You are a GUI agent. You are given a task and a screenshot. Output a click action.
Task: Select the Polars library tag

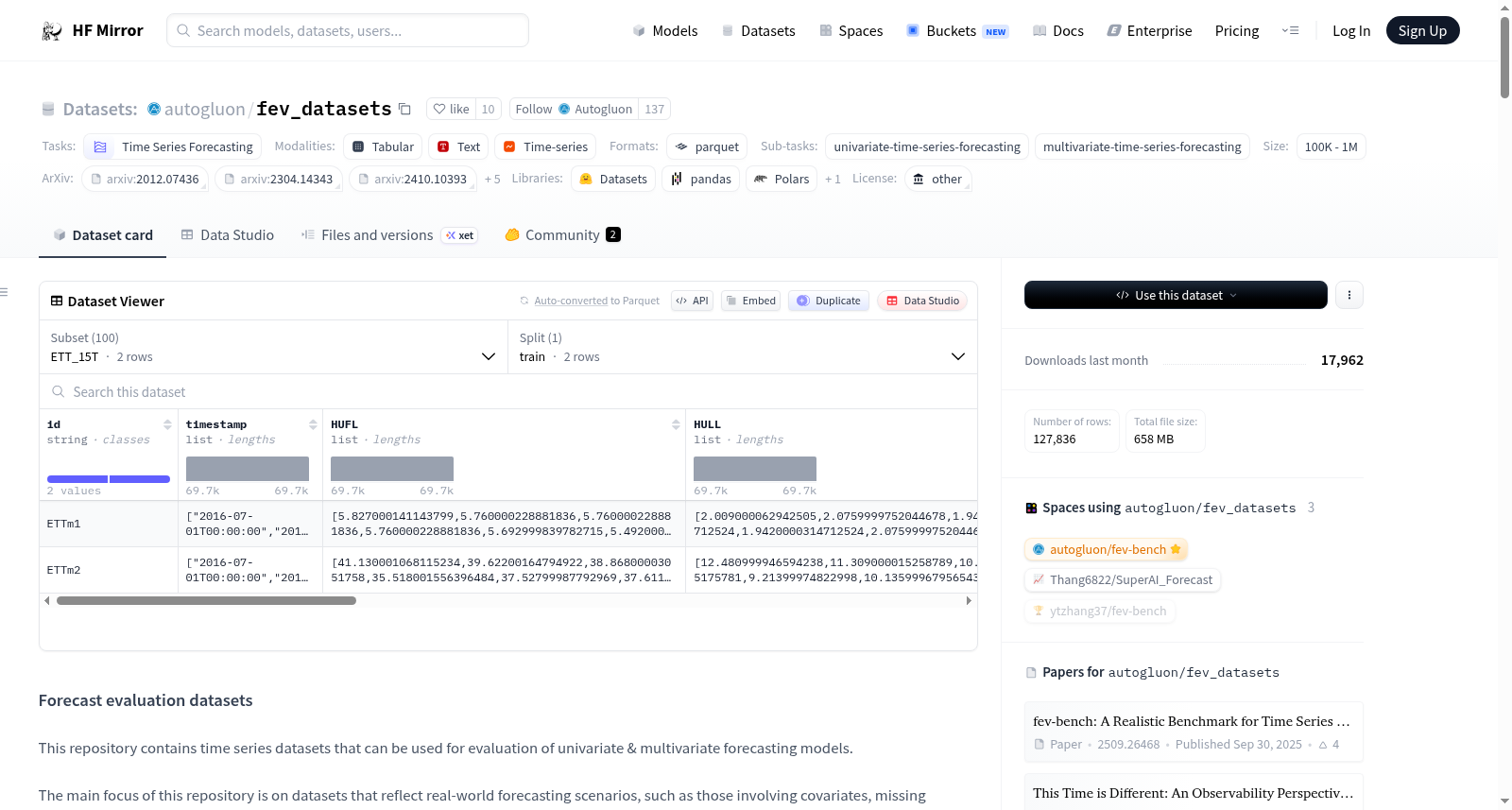pyautogui.click(x=782, y=179)
